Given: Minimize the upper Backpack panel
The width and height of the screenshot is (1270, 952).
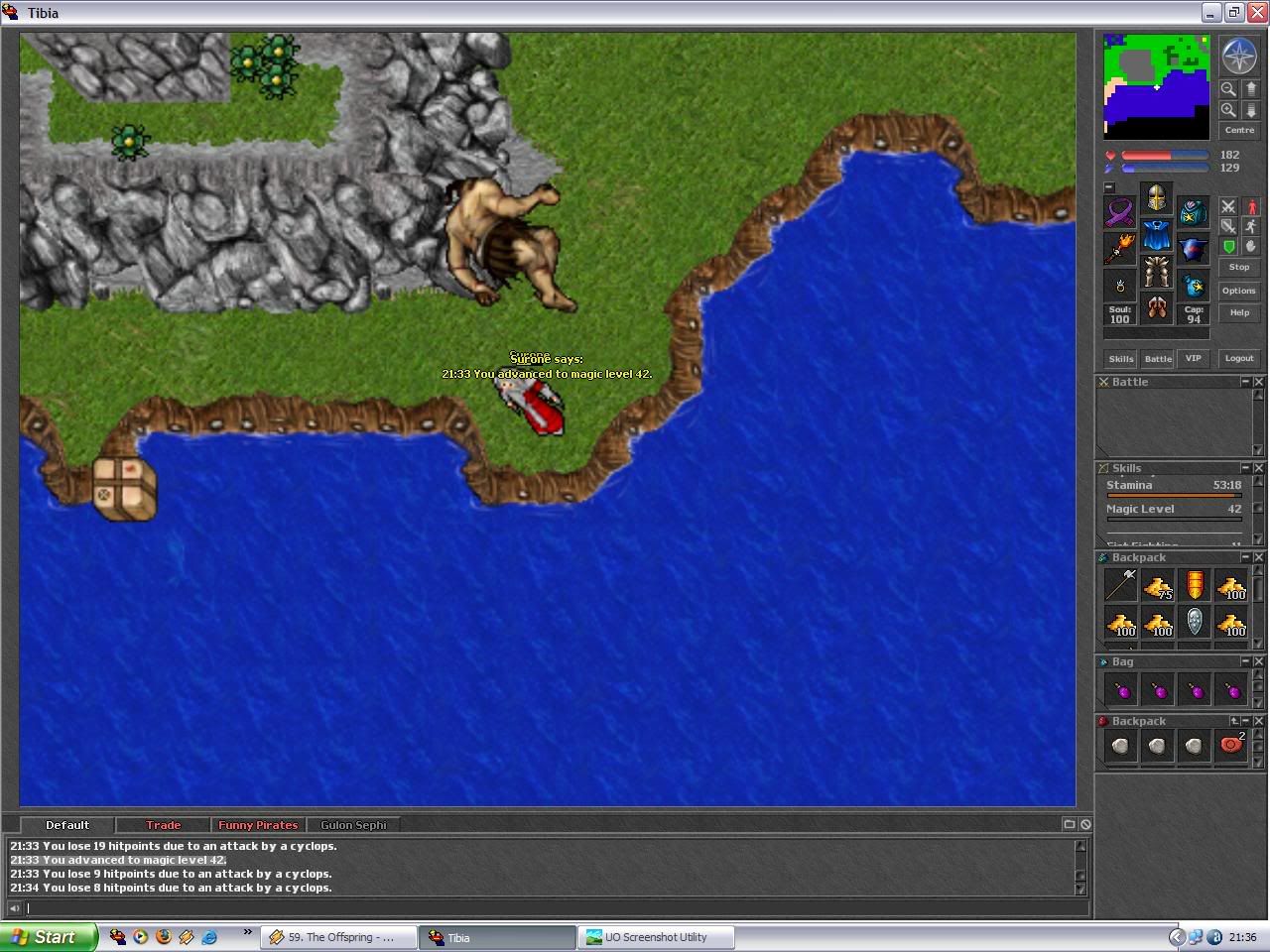Looking at the screenshot, I should [x=1245, y=557].
